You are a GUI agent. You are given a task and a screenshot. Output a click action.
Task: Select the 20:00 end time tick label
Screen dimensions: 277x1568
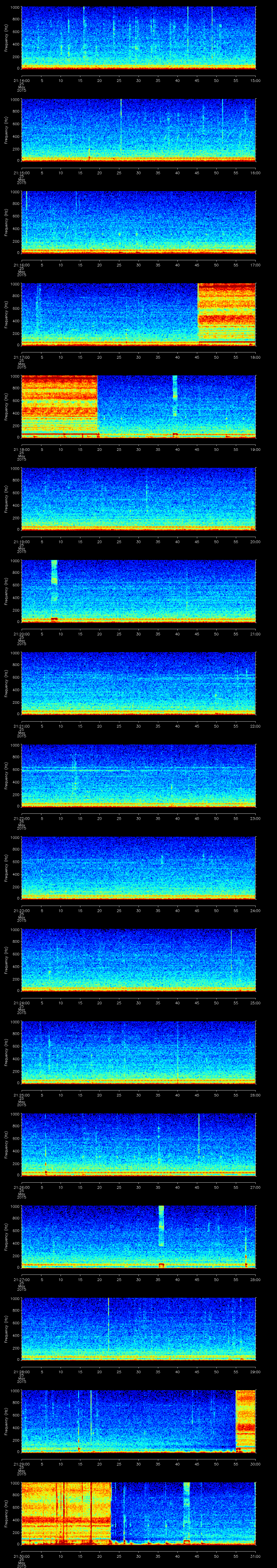click(255, 542)
